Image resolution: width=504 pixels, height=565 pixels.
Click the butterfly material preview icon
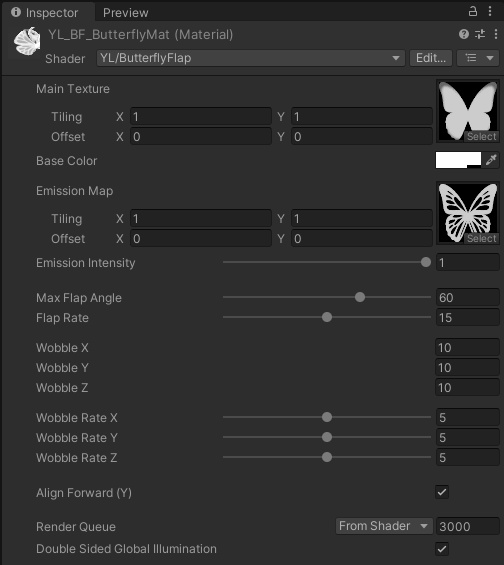27,41
